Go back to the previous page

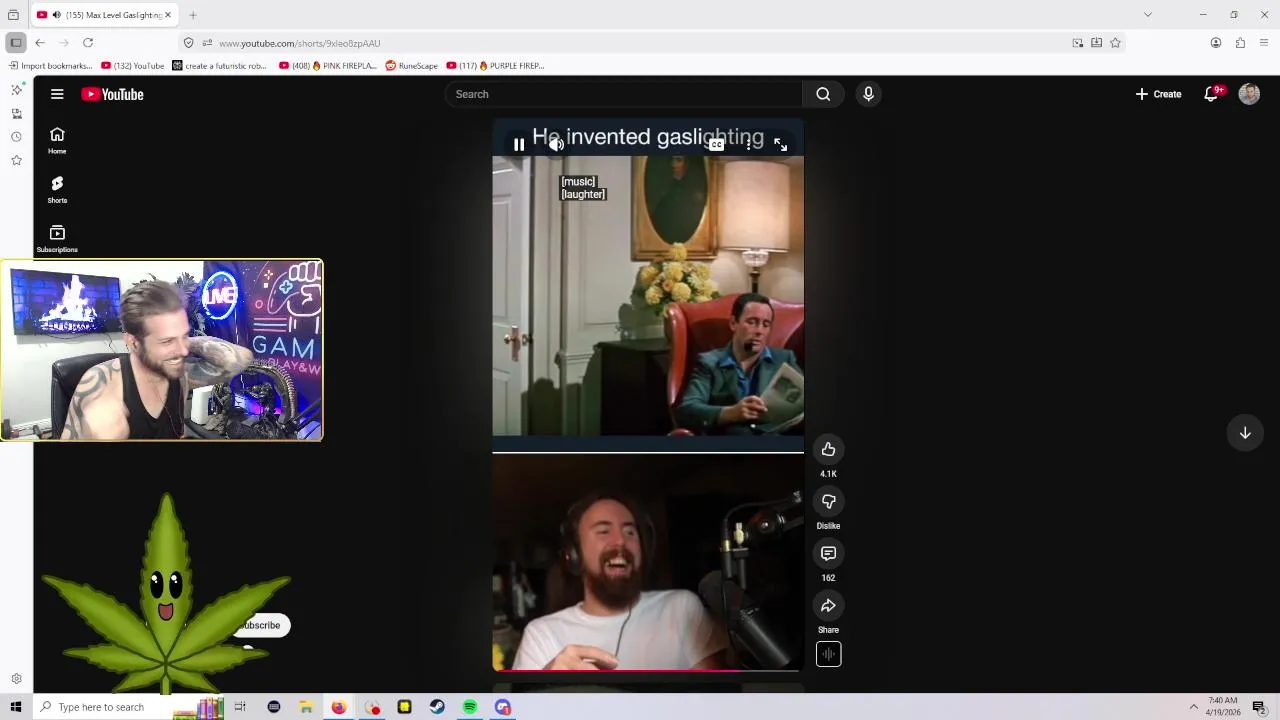[x=39, y=43]
